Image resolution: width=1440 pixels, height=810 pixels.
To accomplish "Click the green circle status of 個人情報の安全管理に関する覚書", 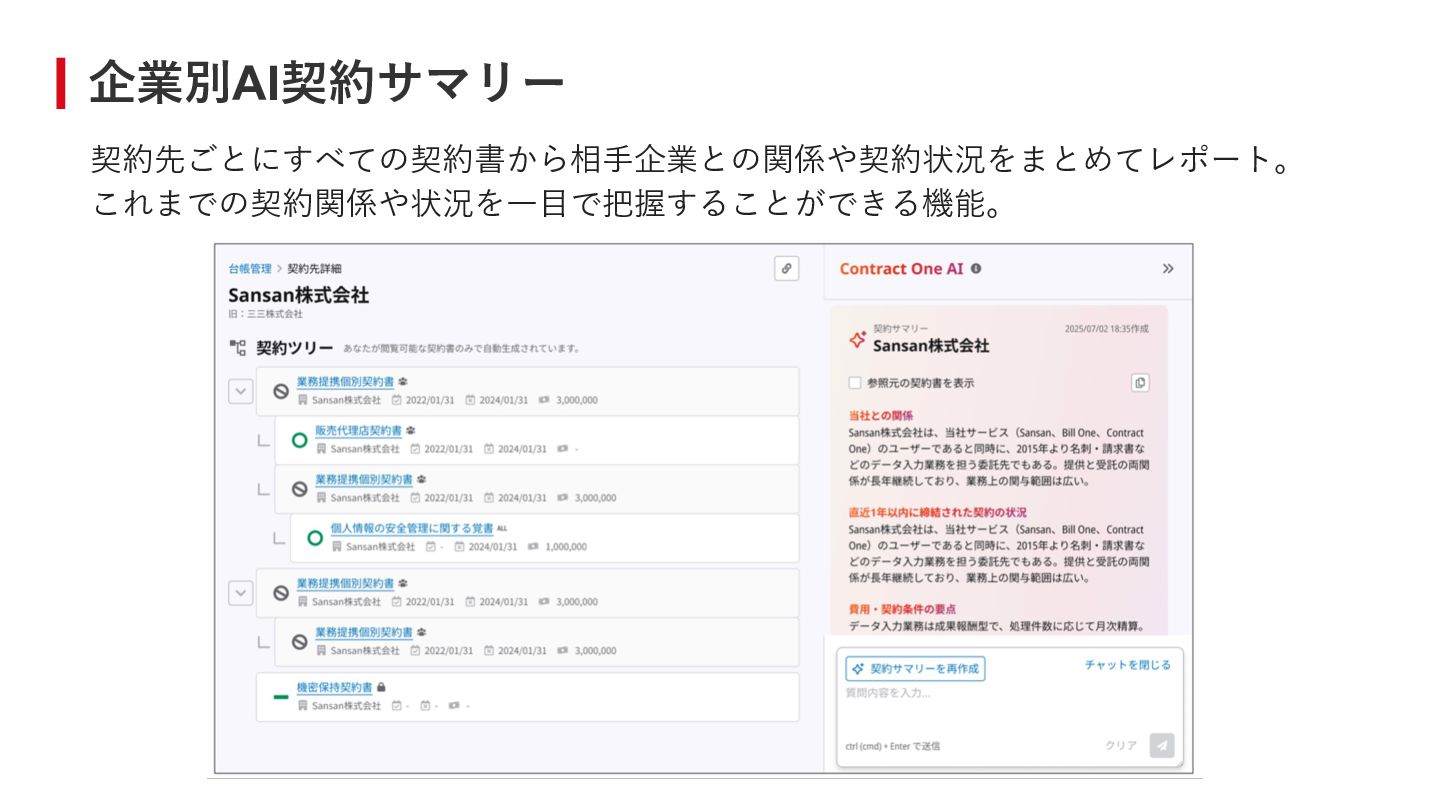I will (x=315, y=538).
